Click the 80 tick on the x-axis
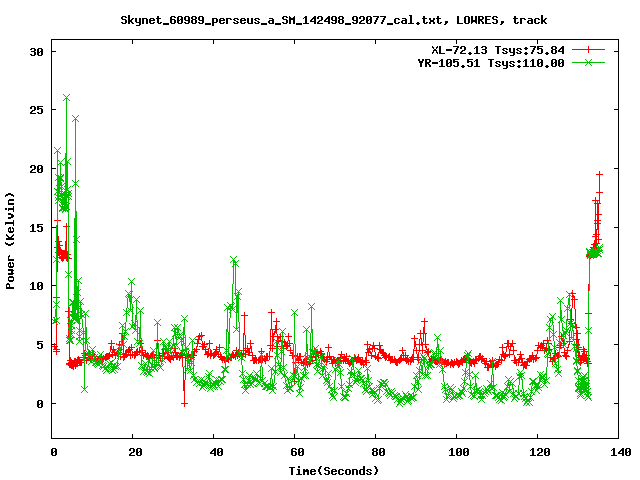 click(376, 452)
